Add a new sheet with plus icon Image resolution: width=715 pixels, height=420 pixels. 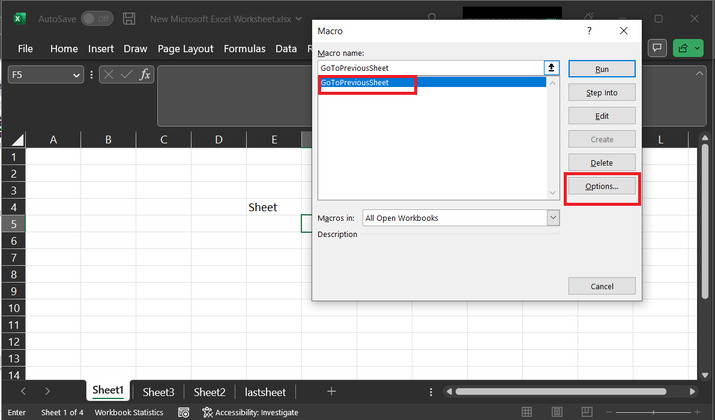[332, 391]
